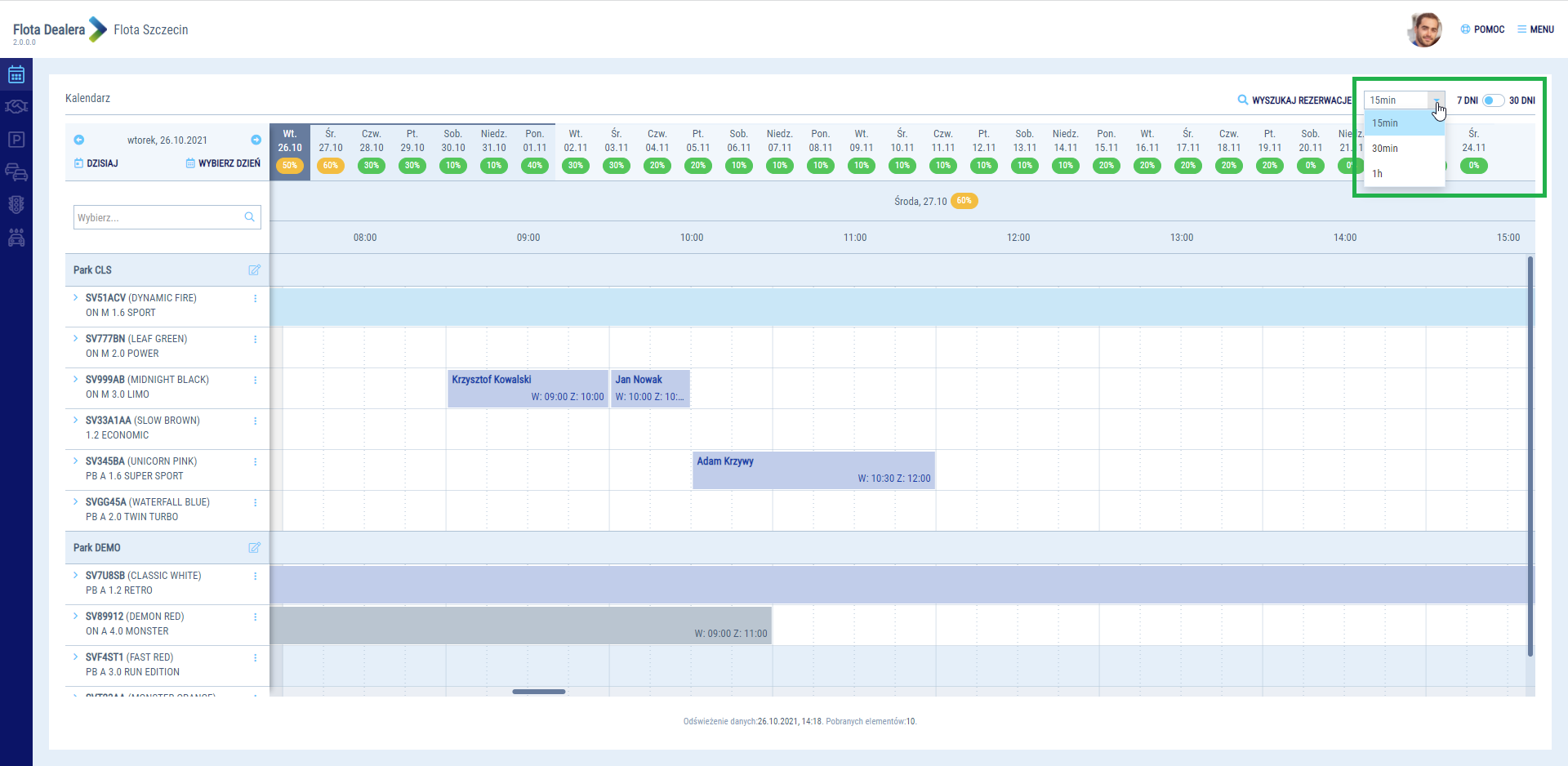The height and width of the screenshot is (766, 1568).
Task: Open the three-dot menu for SV999AB
Action: pyautogui.click(x=255, y=381)
